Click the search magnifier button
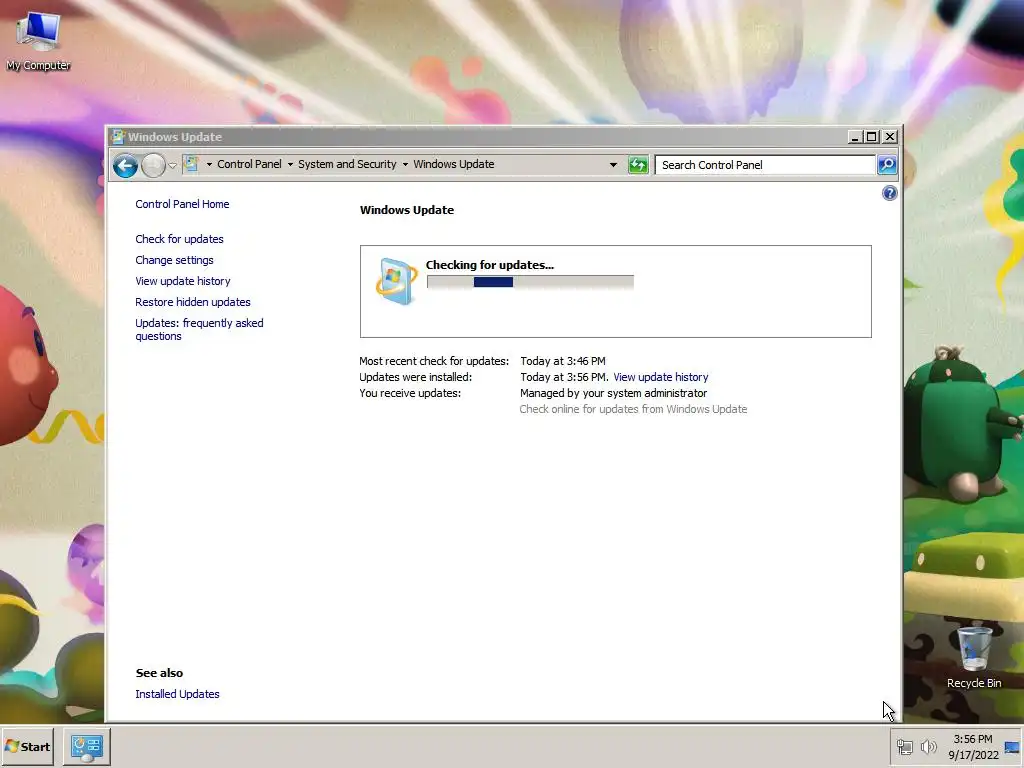This screenshot has height=768, width=1024. pos(887,165)
